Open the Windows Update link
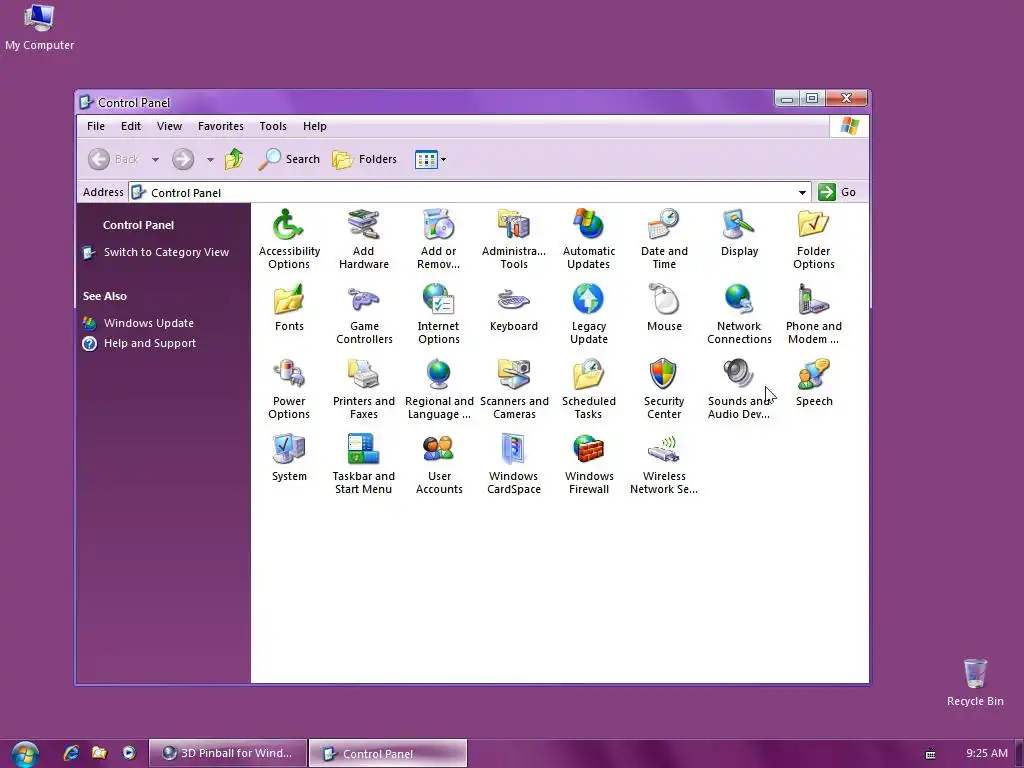Image resolution: width=1024 pixels, height=768 pixels. [x=149, y=323]
